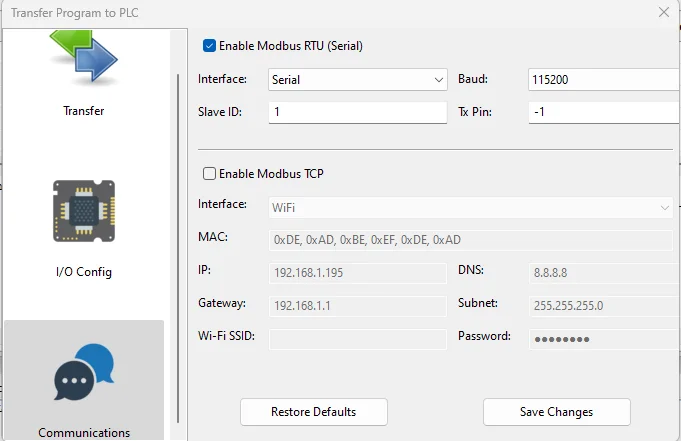The height and width of the screenshot is (441, 681).
Task: Close the Transfer Program to PLC dialog
Action: pos(664,12)
